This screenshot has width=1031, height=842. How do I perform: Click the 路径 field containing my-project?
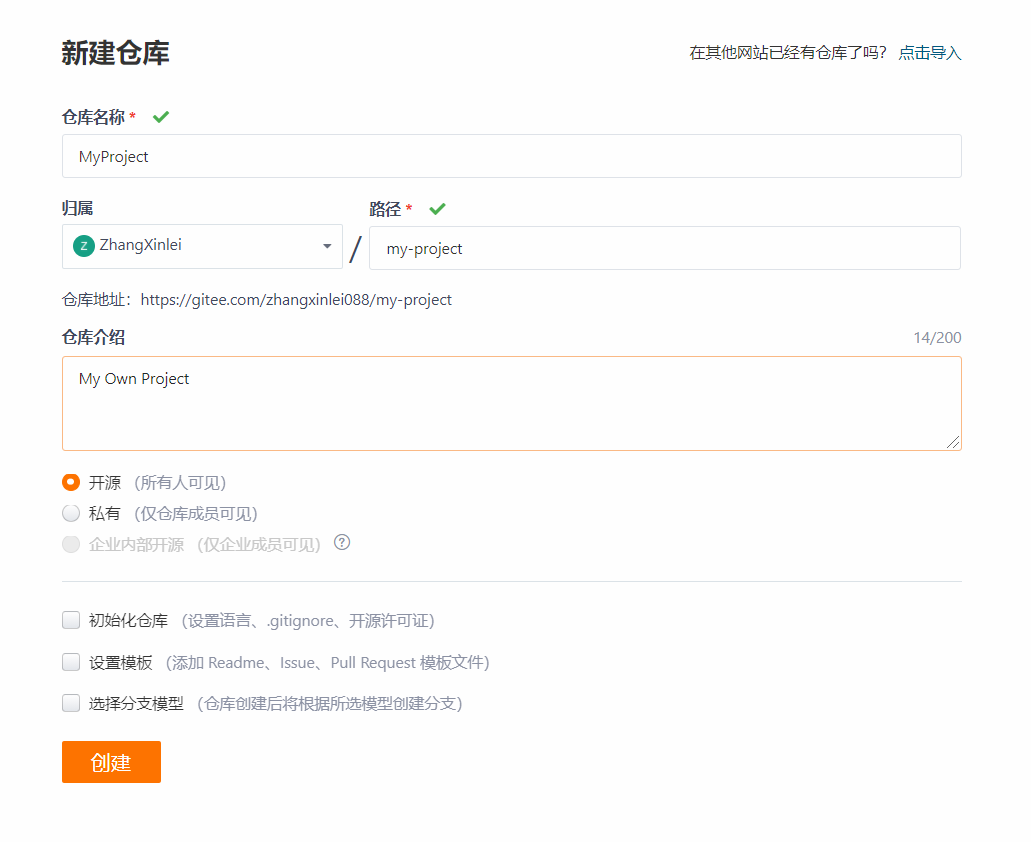point(665,248)
